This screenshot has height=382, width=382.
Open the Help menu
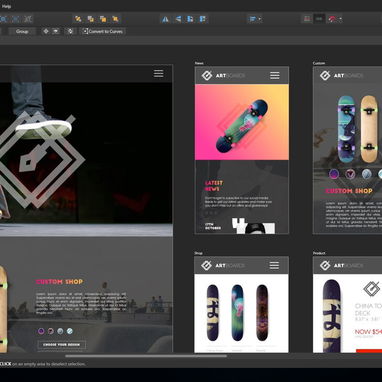[6, 6]
